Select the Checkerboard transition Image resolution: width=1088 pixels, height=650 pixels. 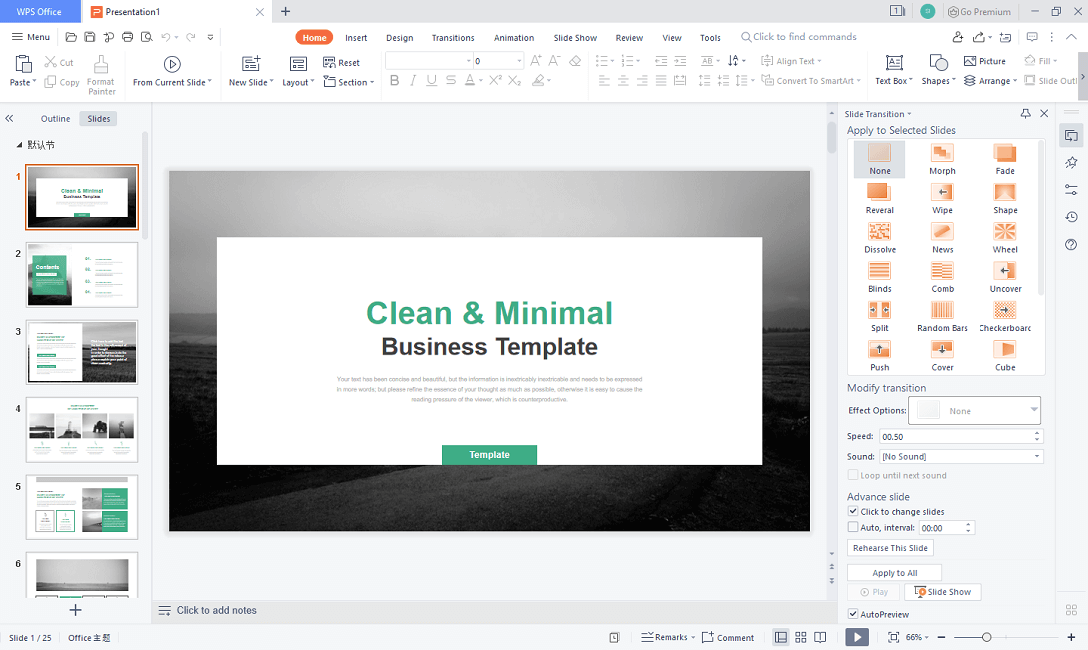tap(1005, 316)
